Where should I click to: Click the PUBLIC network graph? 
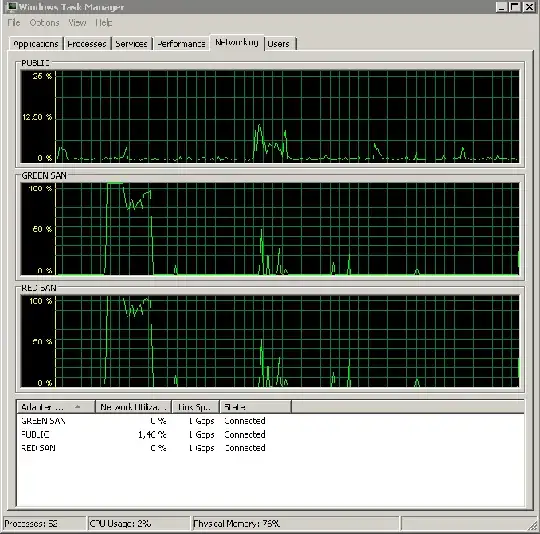[x=270, y=116]
